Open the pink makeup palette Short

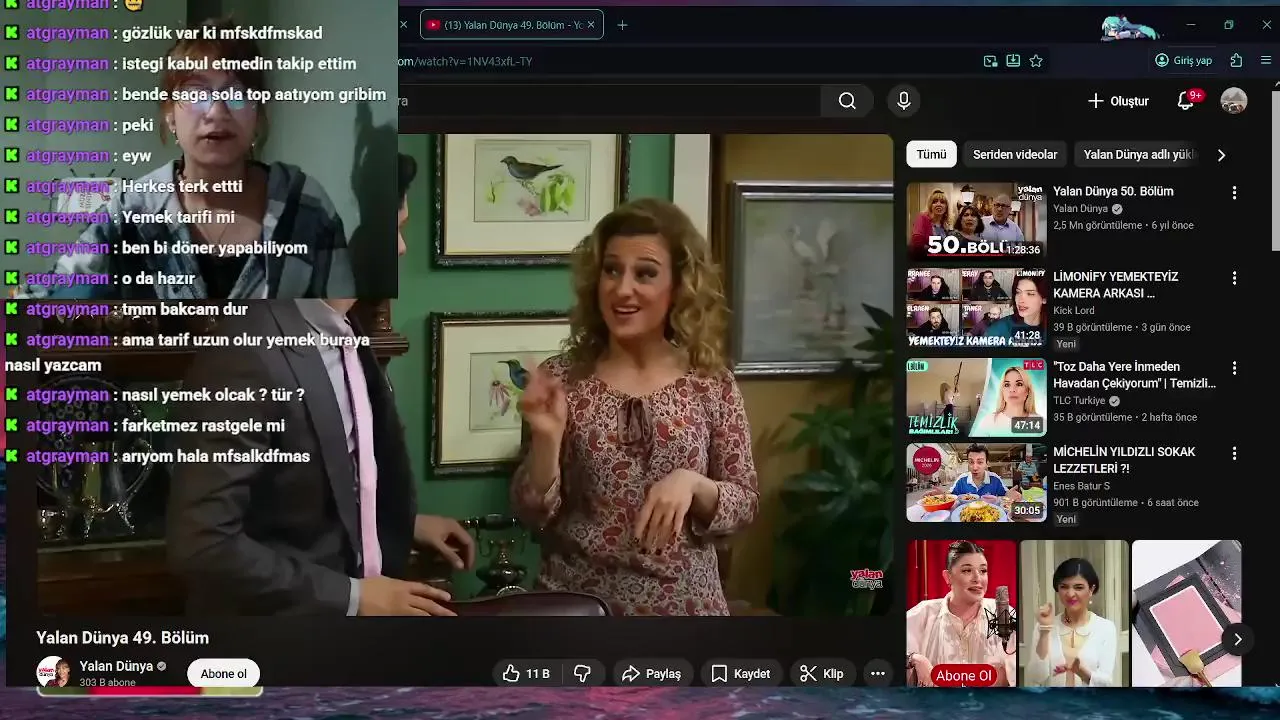coord(1187,613)
